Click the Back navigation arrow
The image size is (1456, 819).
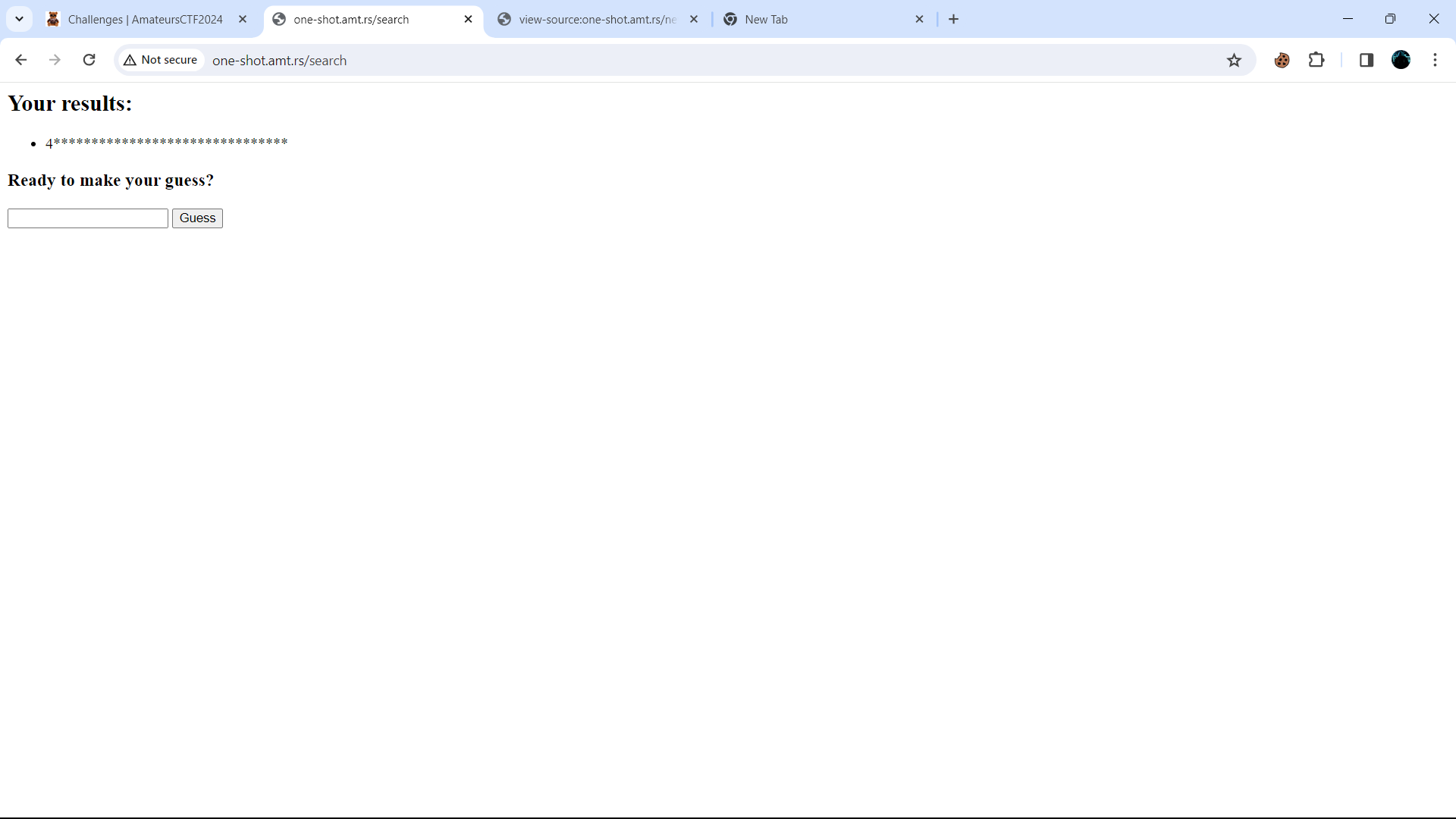point(20,60)
